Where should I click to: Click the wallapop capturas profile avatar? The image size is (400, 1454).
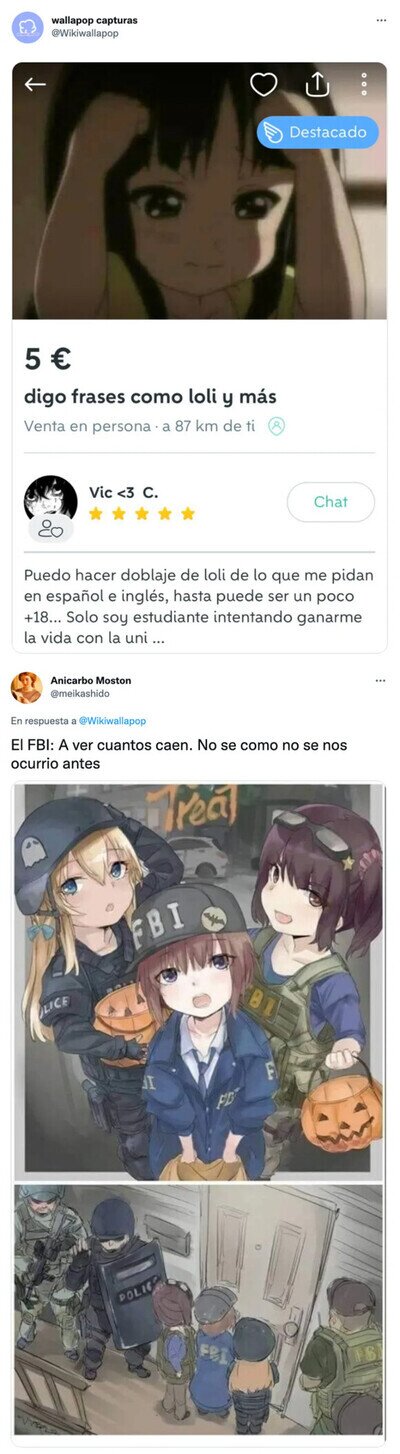point(27,27)
